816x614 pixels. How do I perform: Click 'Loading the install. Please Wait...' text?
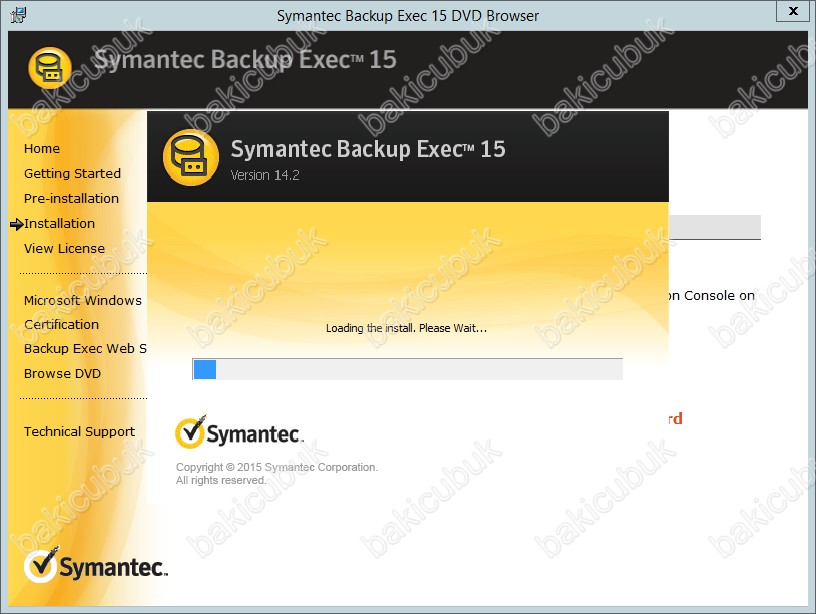(406, 328)
